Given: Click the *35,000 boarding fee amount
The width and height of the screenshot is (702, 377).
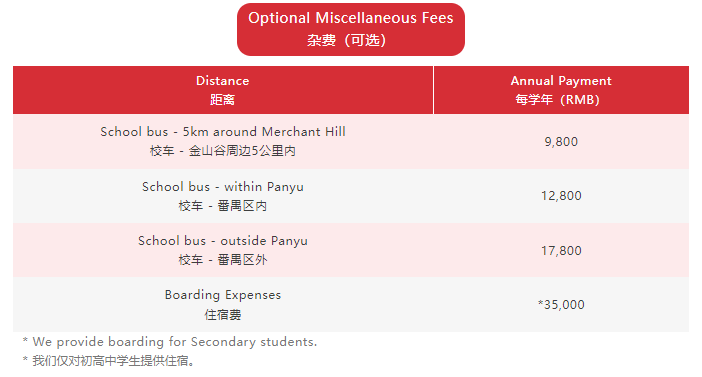Looking at the screenshot, I should (x=561, y=304).
